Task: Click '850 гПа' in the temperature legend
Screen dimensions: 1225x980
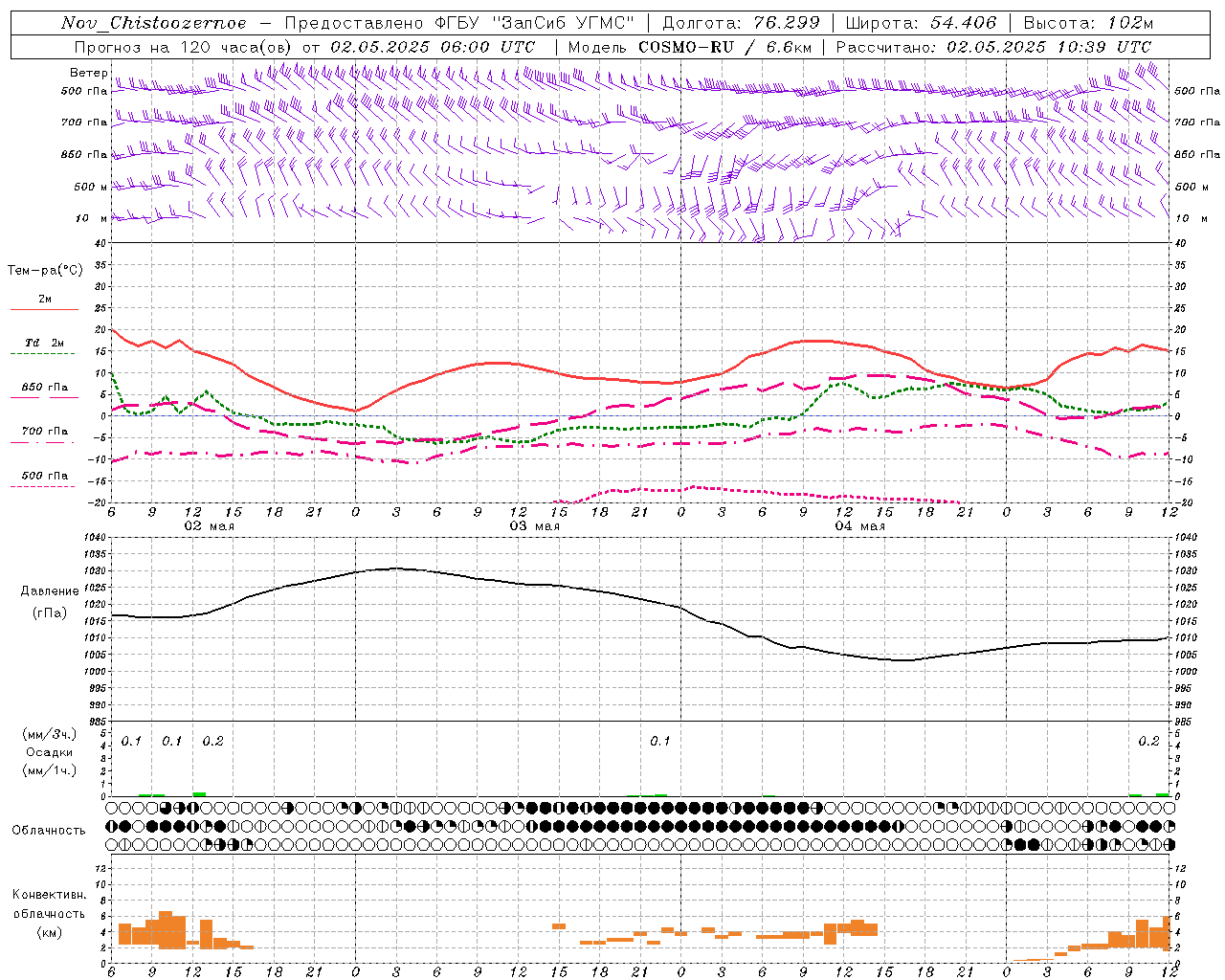Action: pos(45,388)
